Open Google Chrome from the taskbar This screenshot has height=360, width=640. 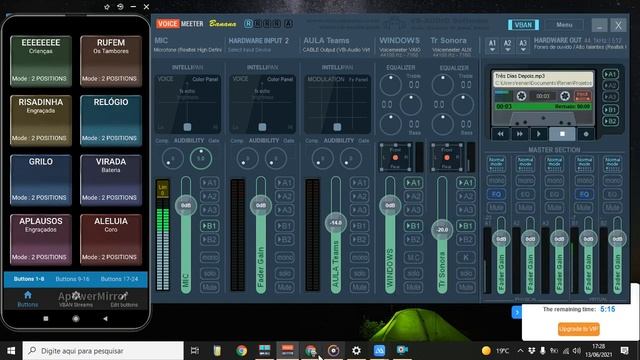click(x=241, y=351)
